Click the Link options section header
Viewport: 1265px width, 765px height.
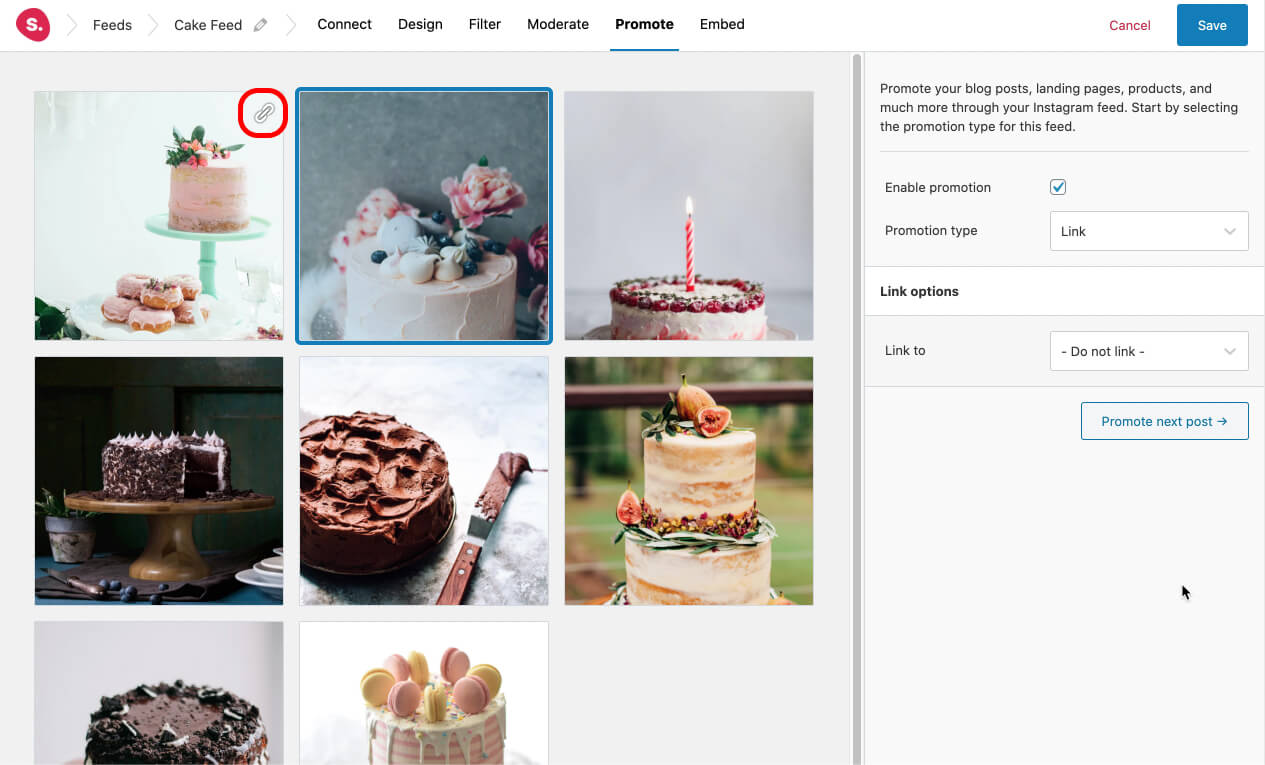tap(1064, 291)
